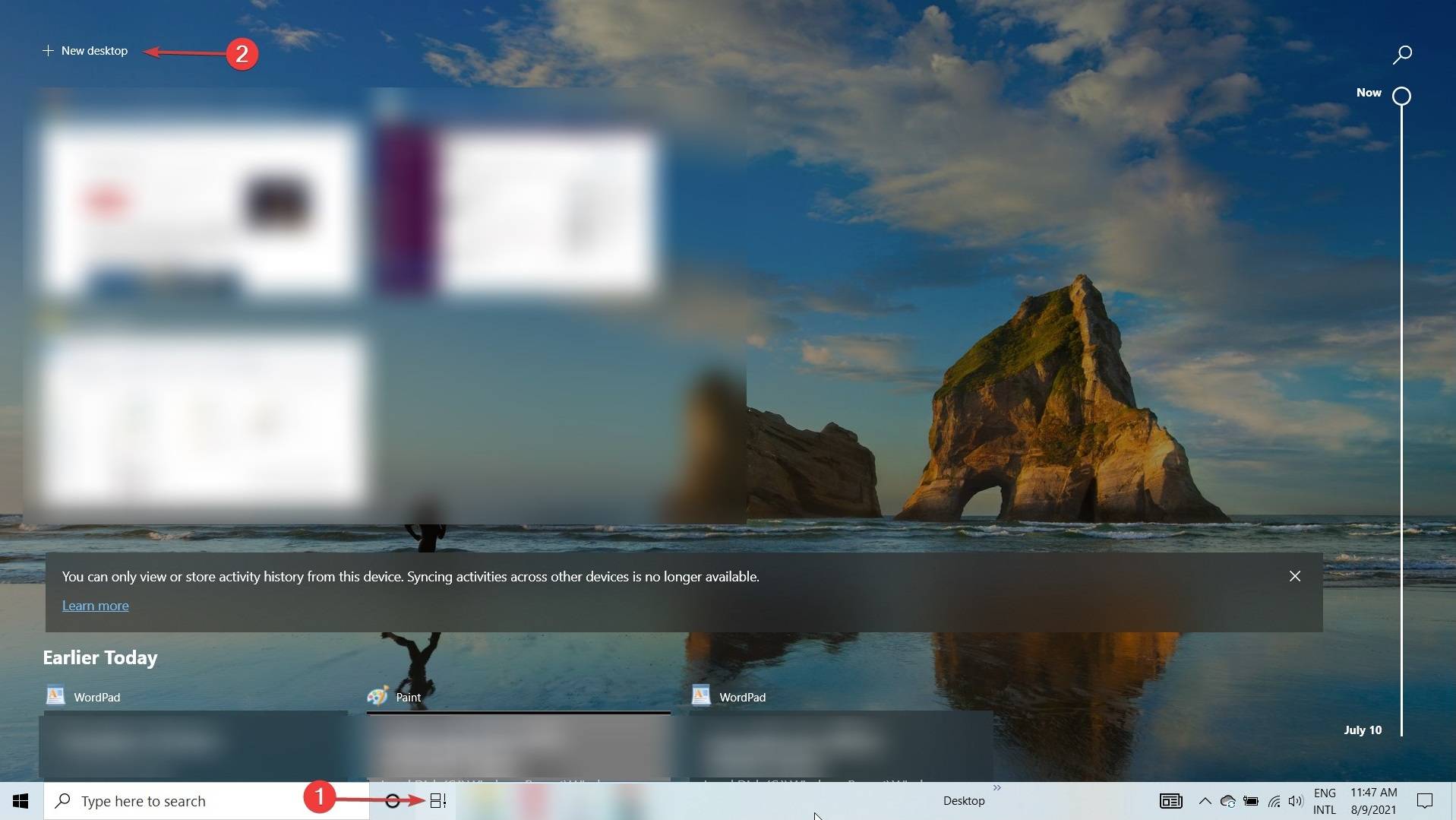Open the volume control from the system tray
Viewport: 1456px width, 820px height.
[1295, 800]
